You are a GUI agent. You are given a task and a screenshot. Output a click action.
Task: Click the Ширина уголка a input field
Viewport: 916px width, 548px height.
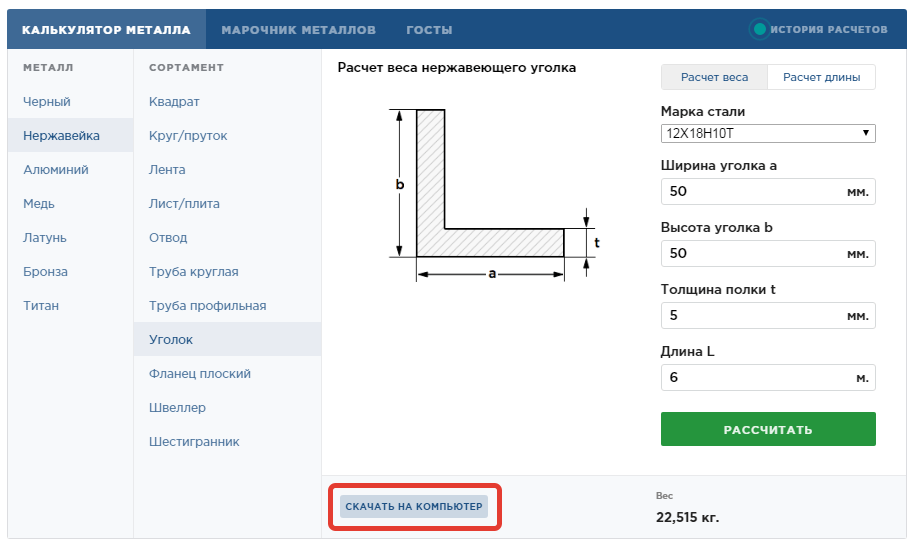click(768, 192)
